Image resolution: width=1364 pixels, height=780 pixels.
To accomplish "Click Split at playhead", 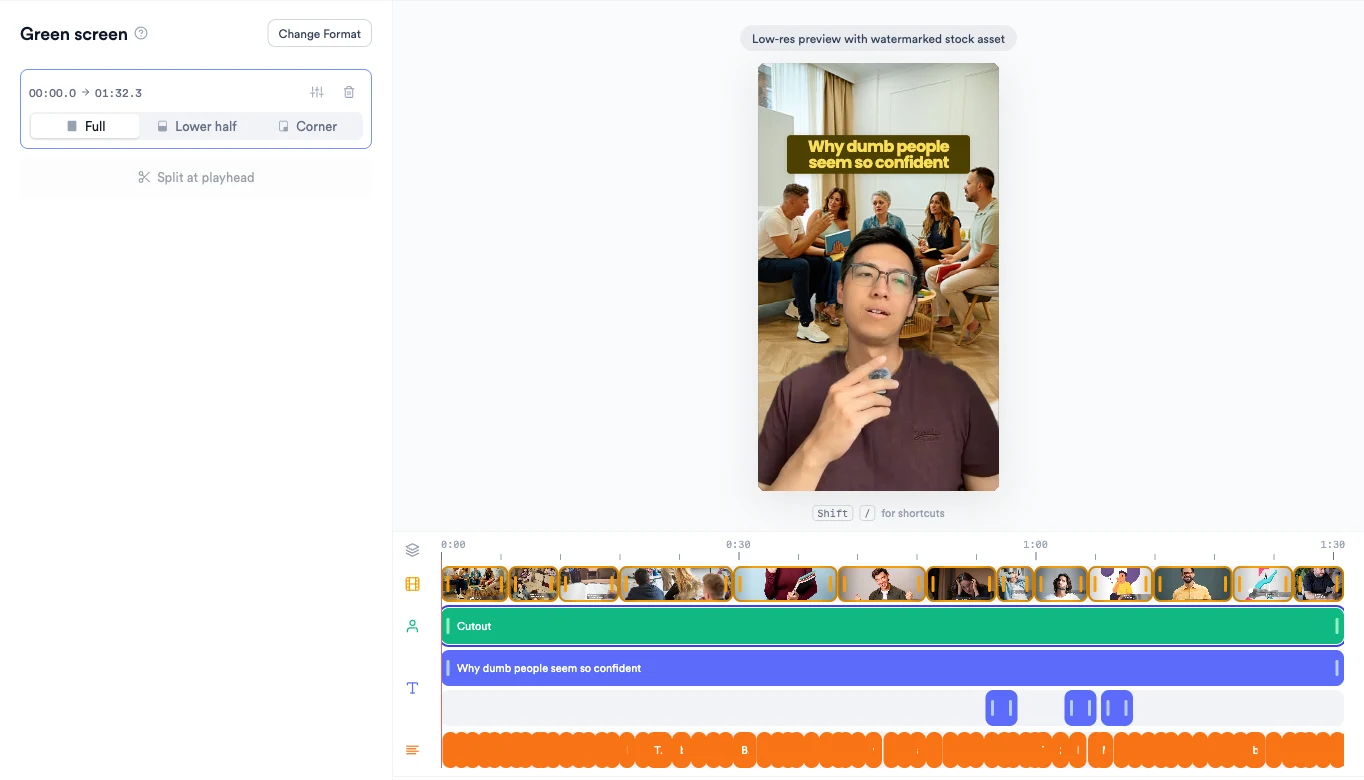I will pos(196,177).
